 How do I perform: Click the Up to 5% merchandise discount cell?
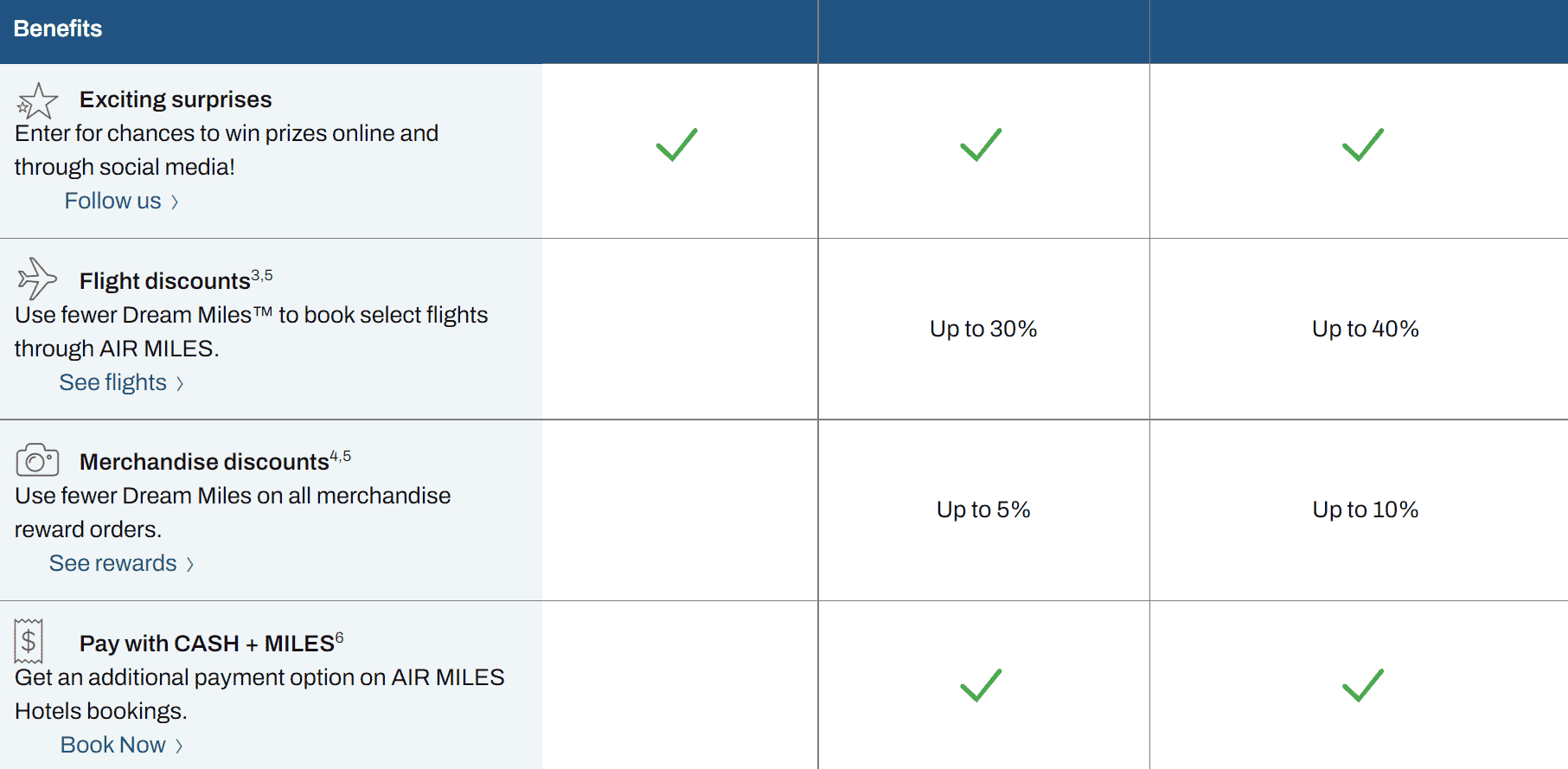[x=983, y=509]
